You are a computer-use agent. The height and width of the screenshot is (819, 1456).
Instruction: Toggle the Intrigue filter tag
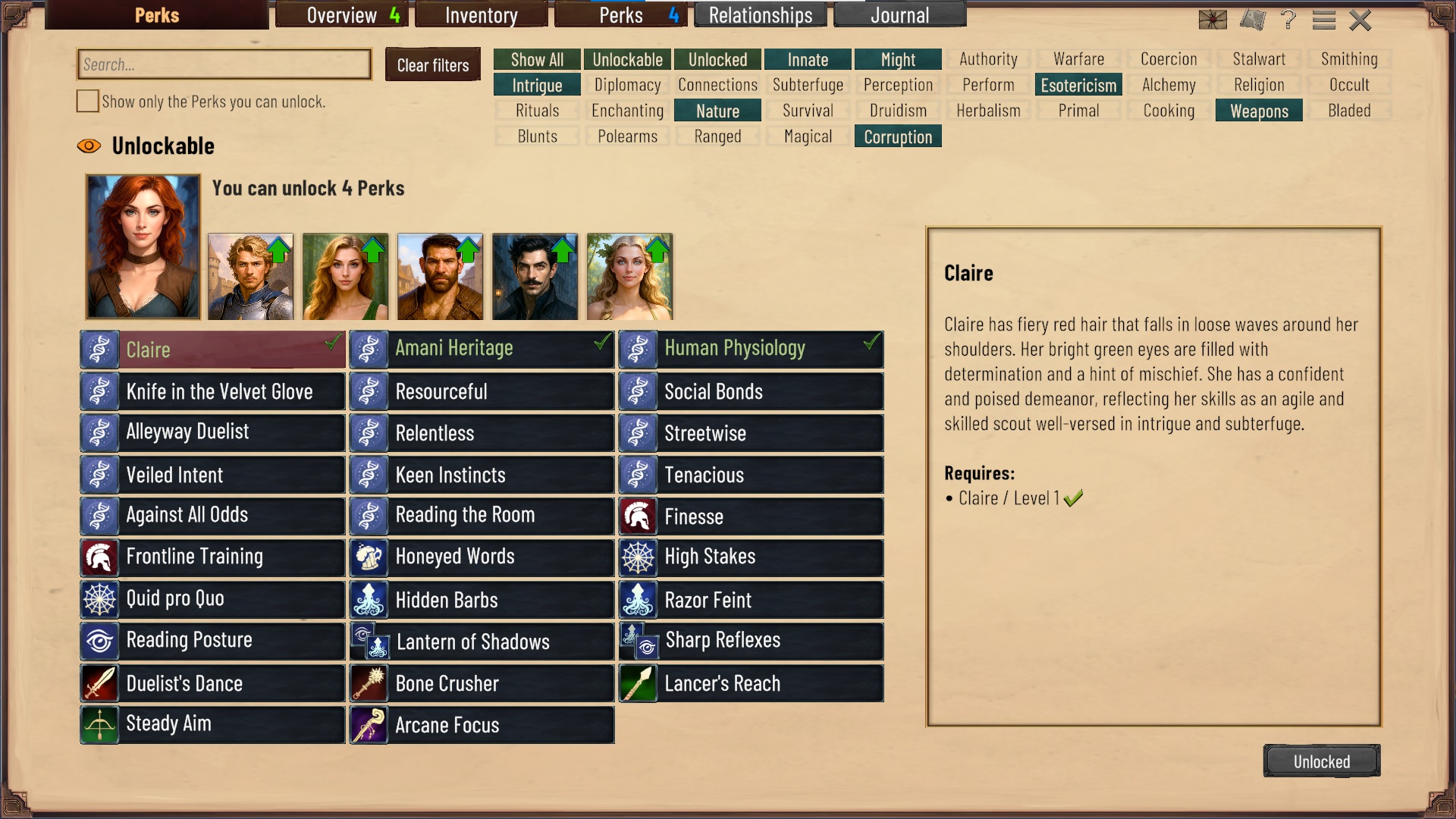tap(537, 85)
